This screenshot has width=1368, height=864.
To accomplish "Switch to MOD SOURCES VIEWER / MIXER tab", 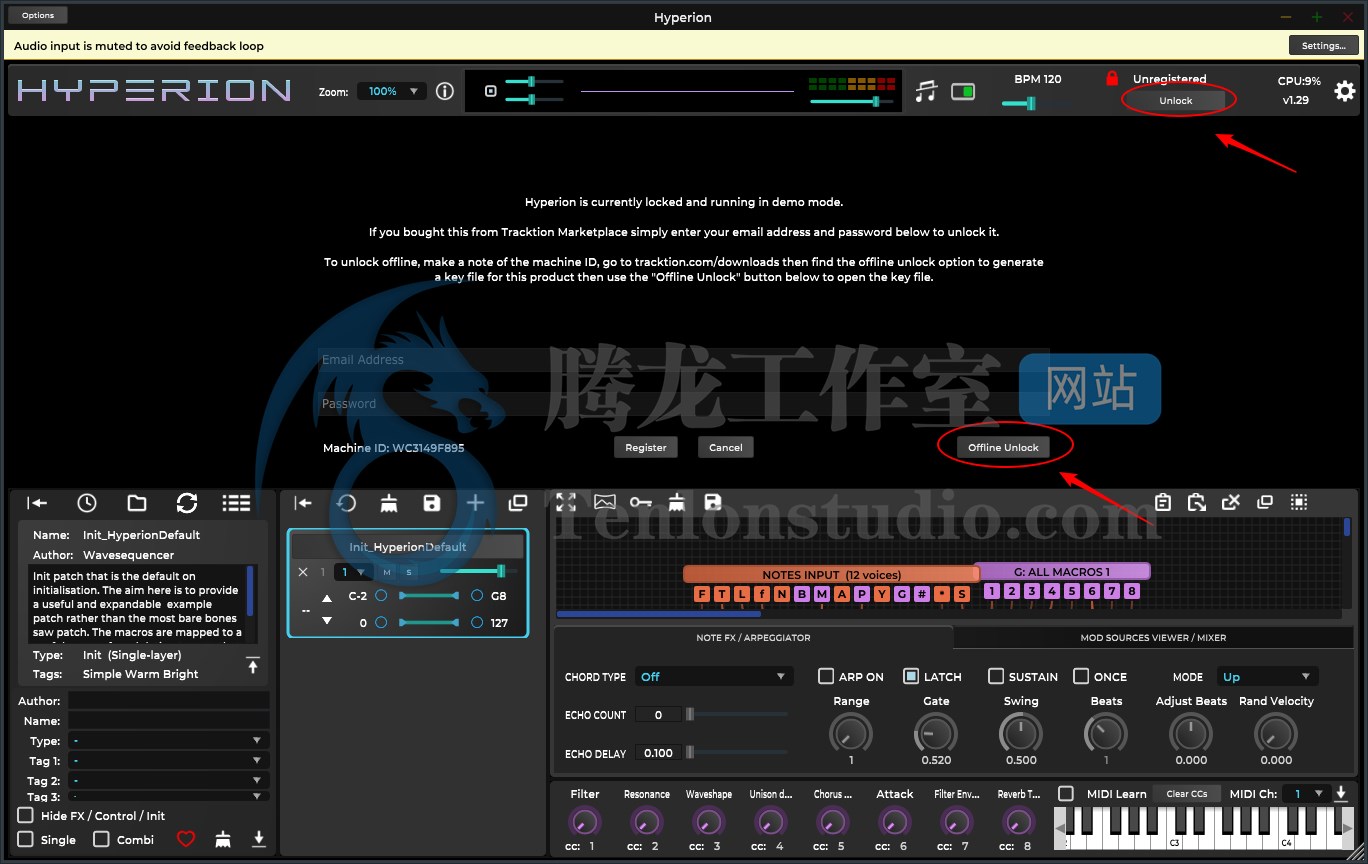I will (x=1153, y=638).
